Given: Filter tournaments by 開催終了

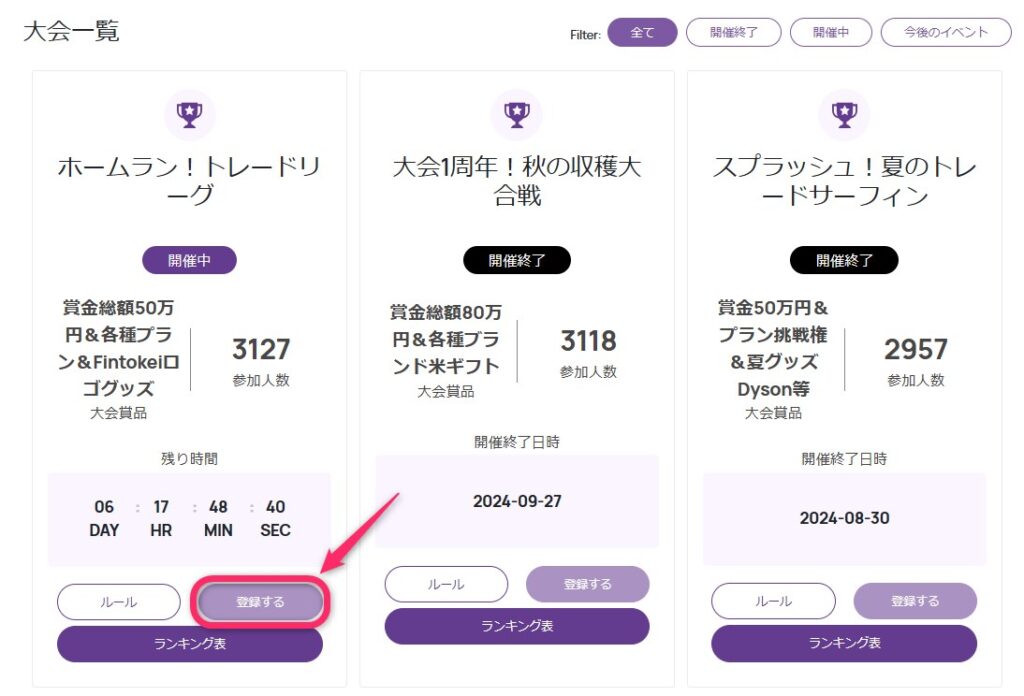Looking at the screenshot, I should (x=733, y=33).
